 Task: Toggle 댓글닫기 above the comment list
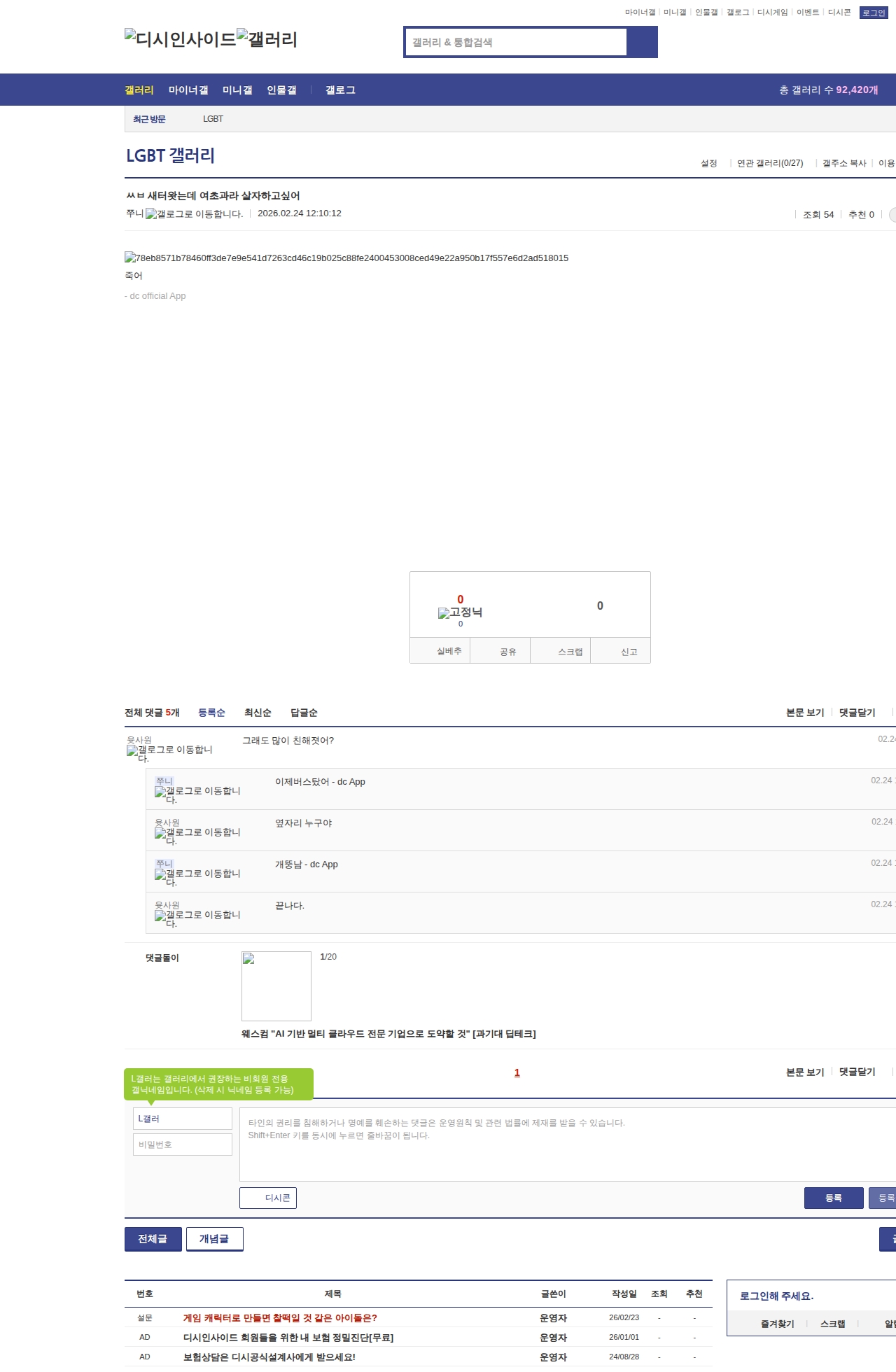tap(857, 713)
